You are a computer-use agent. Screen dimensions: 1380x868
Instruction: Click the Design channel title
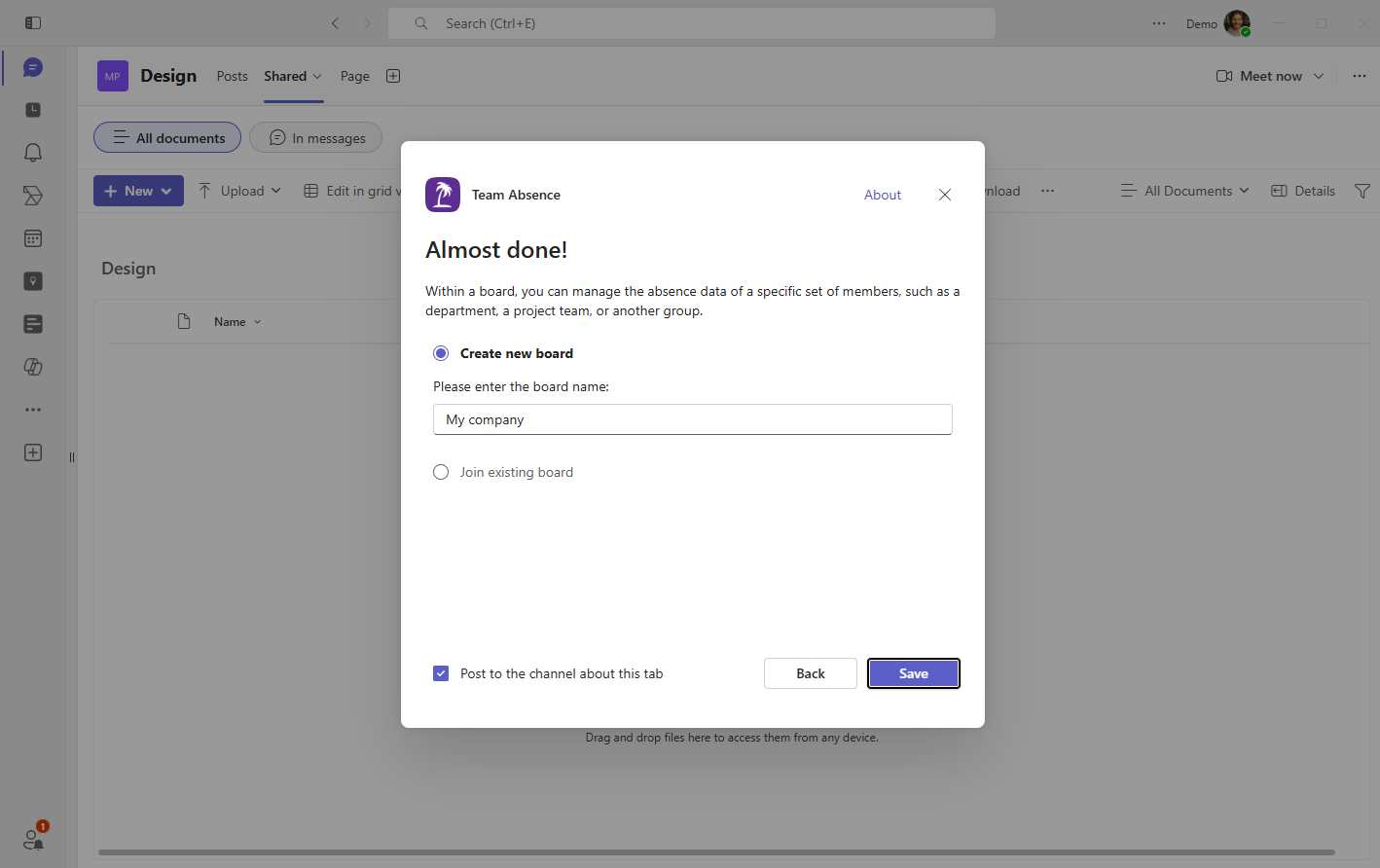tap(168, 76)
